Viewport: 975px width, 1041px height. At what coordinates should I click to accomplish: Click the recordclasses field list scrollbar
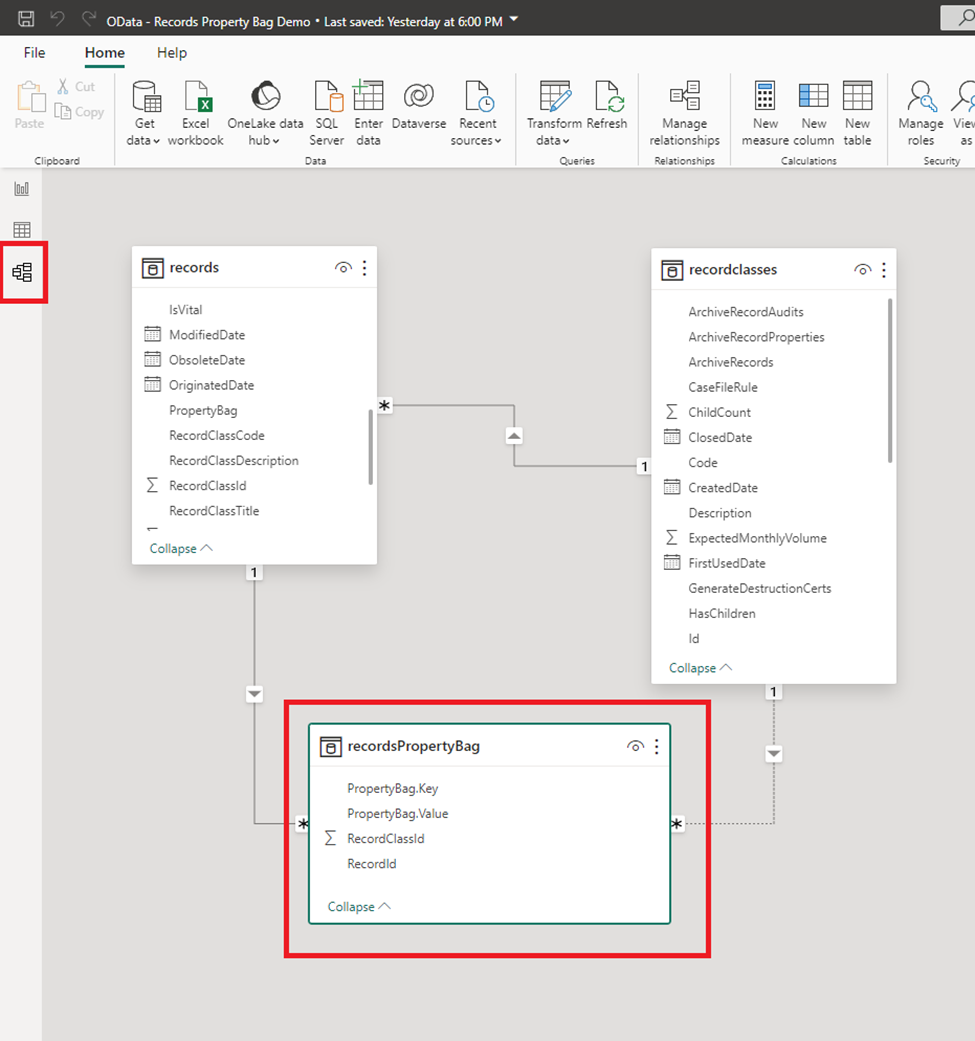tap(890, 381)
